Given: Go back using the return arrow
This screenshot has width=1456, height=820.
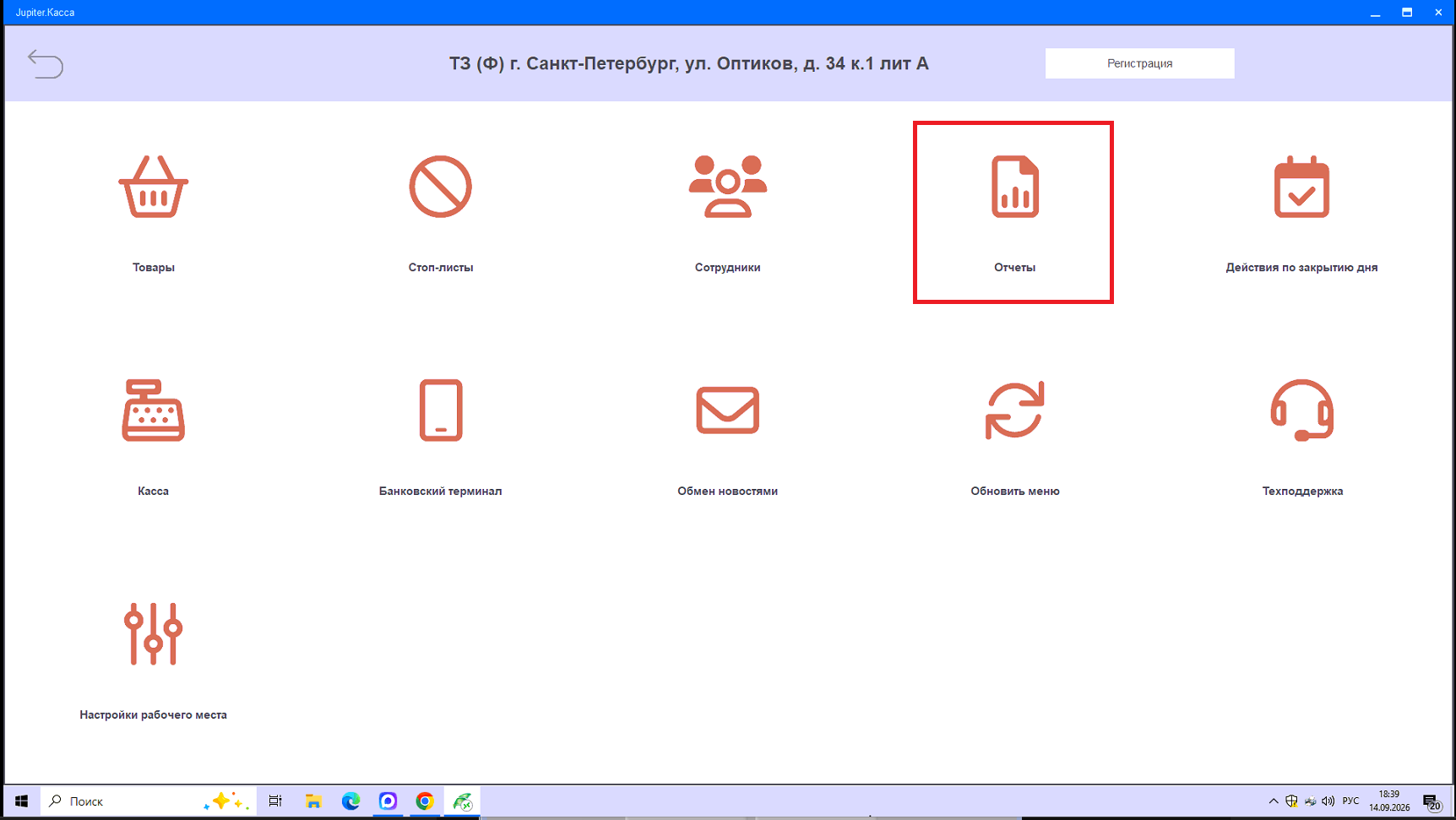Looking at the screenshot, I should (46, 63).
